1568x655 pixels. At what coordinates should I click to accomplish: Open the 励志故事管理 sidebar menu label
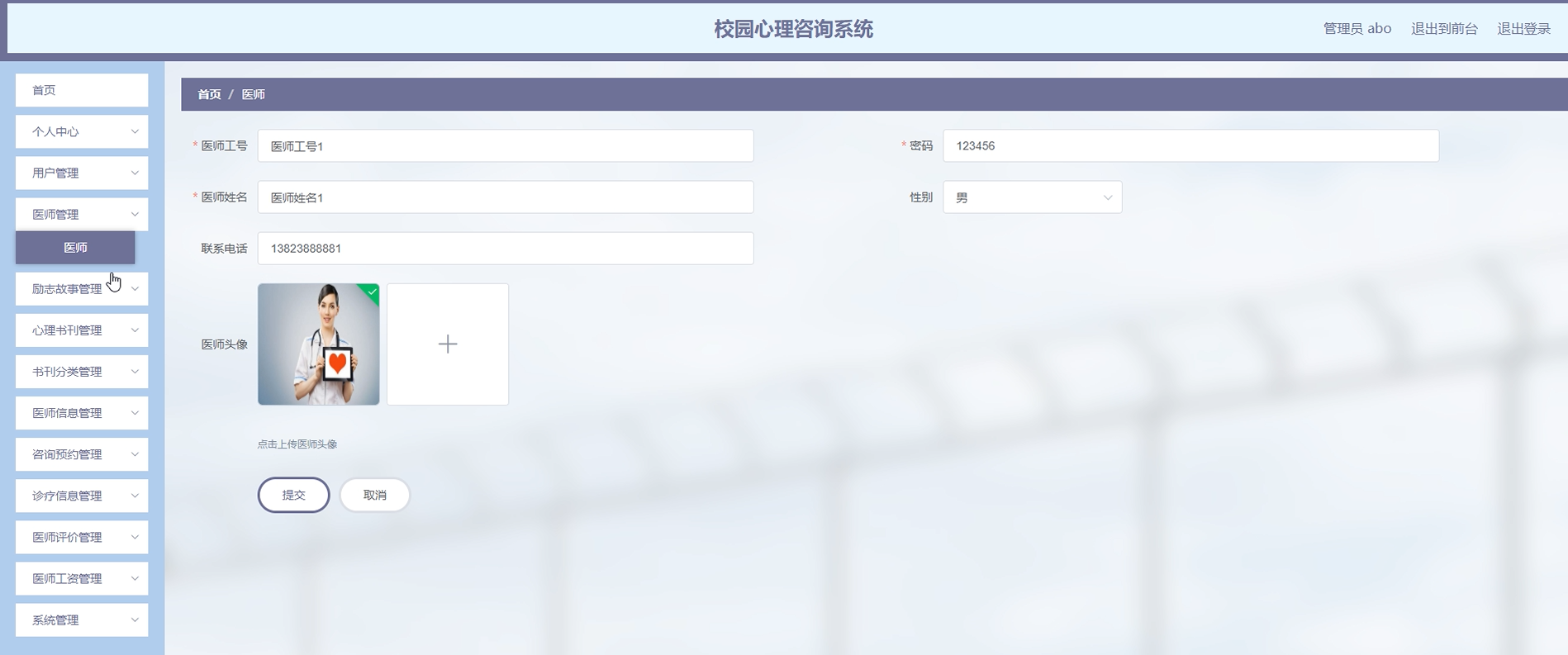pyautogui.click(x=67, y=288)
